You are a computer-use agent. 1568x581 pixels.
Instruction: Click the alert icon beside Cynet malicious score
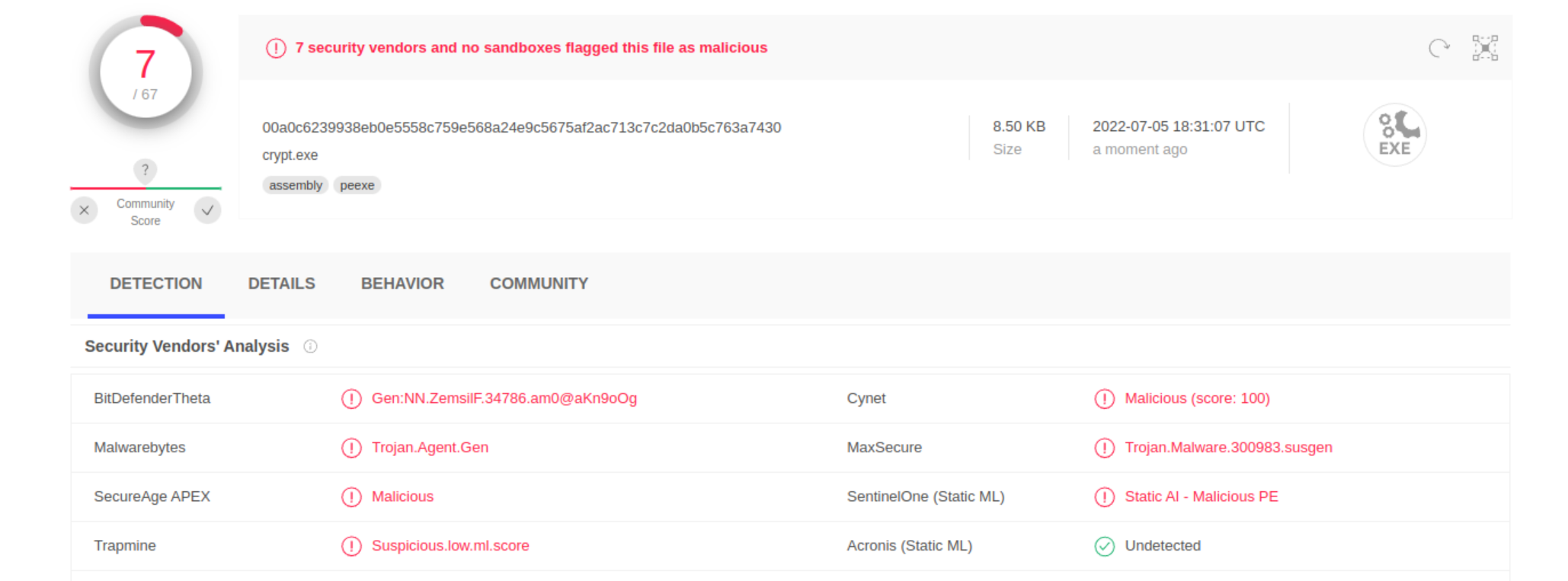[1104, 398]
